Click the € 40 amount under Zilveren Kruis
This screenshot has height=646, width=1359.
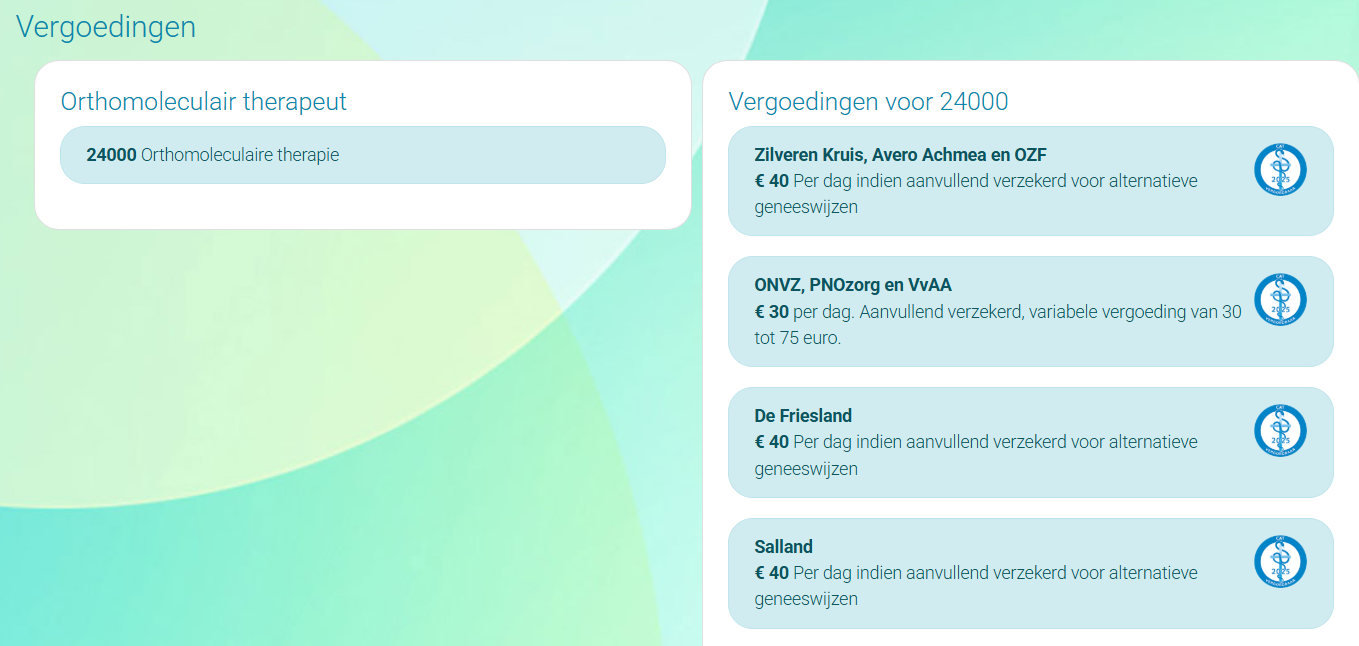coord(771,181)
